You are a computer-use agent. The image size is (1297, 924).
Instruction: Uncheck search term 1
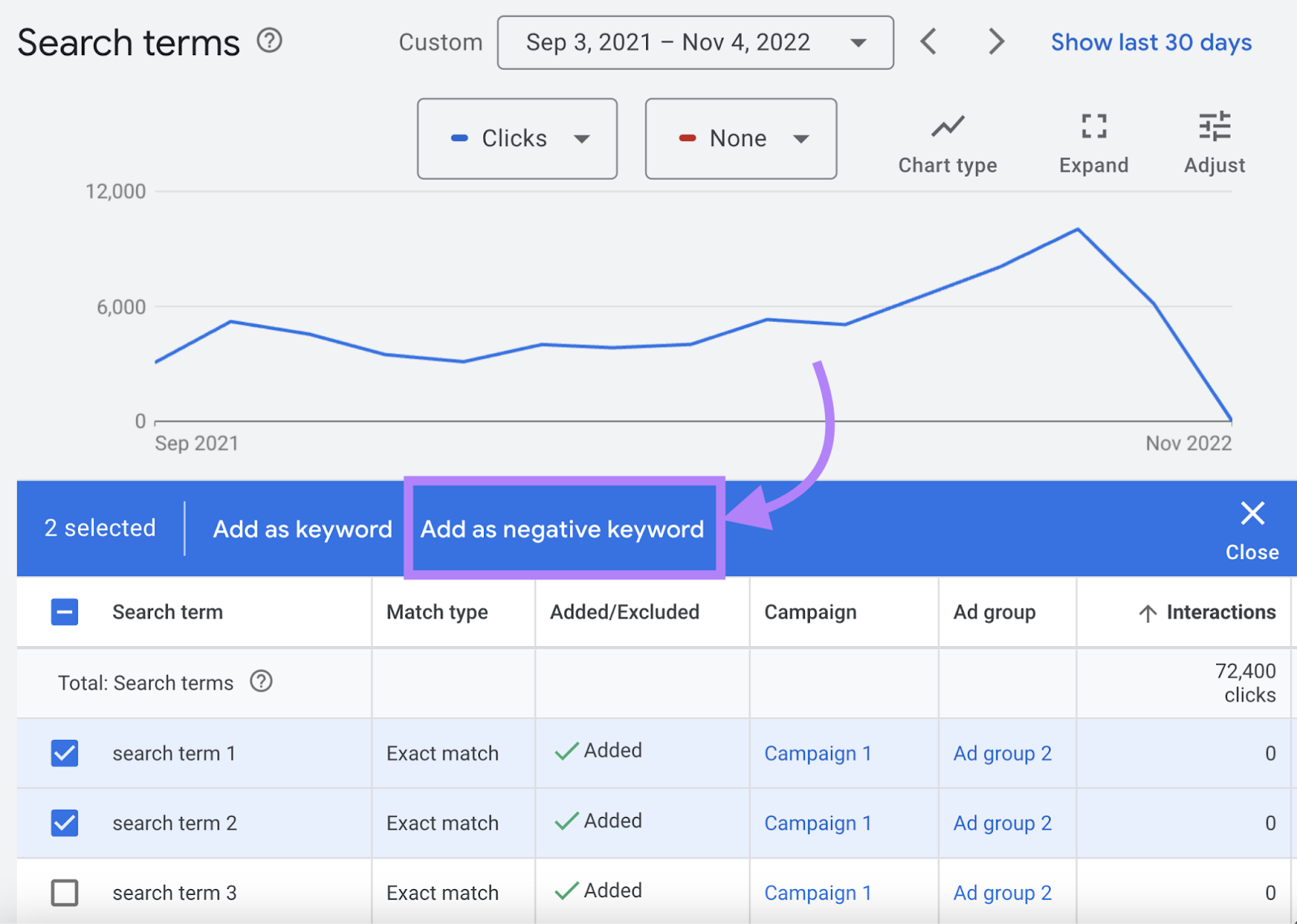click(x=64, y=753)
